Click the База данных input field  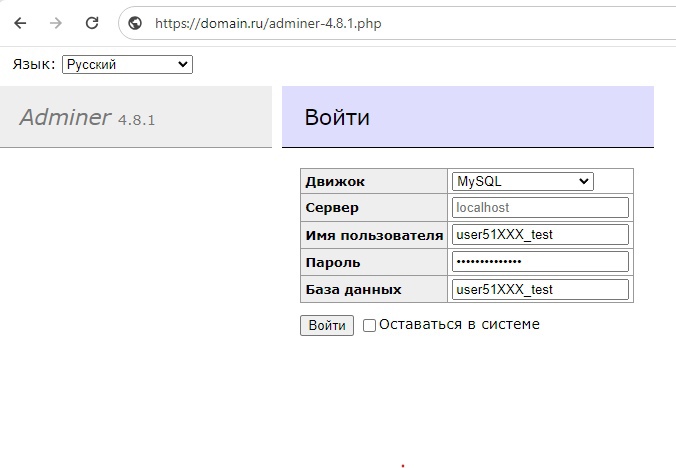(540, 289)
